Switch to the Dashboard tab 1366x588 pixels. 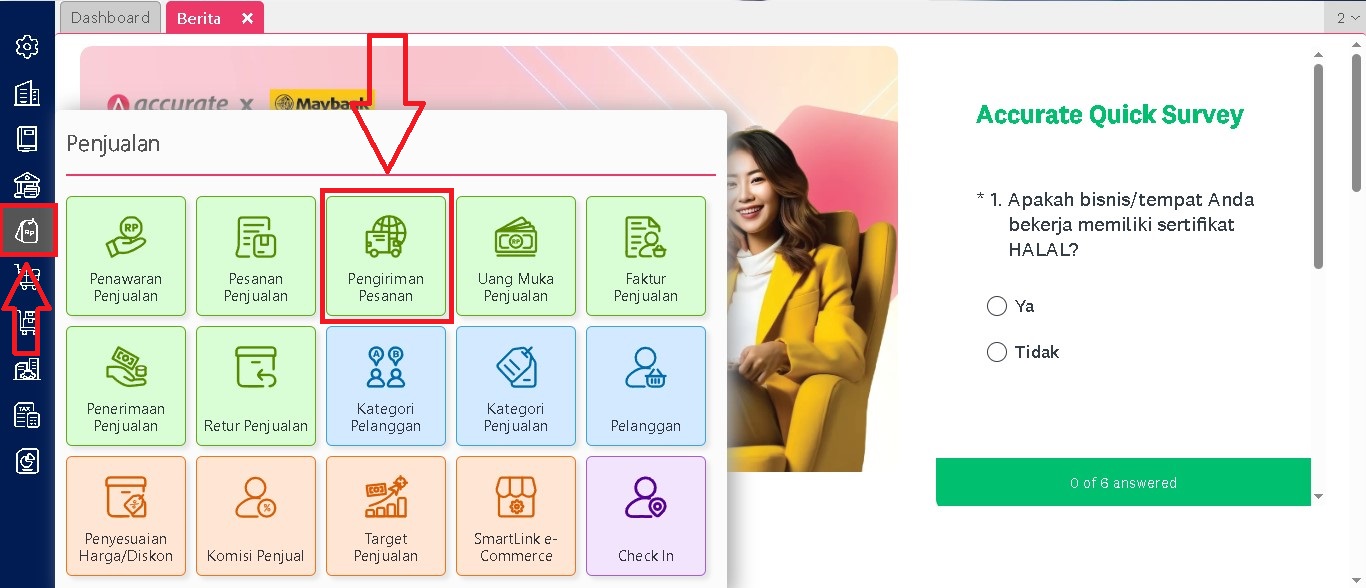pos(111,18)
